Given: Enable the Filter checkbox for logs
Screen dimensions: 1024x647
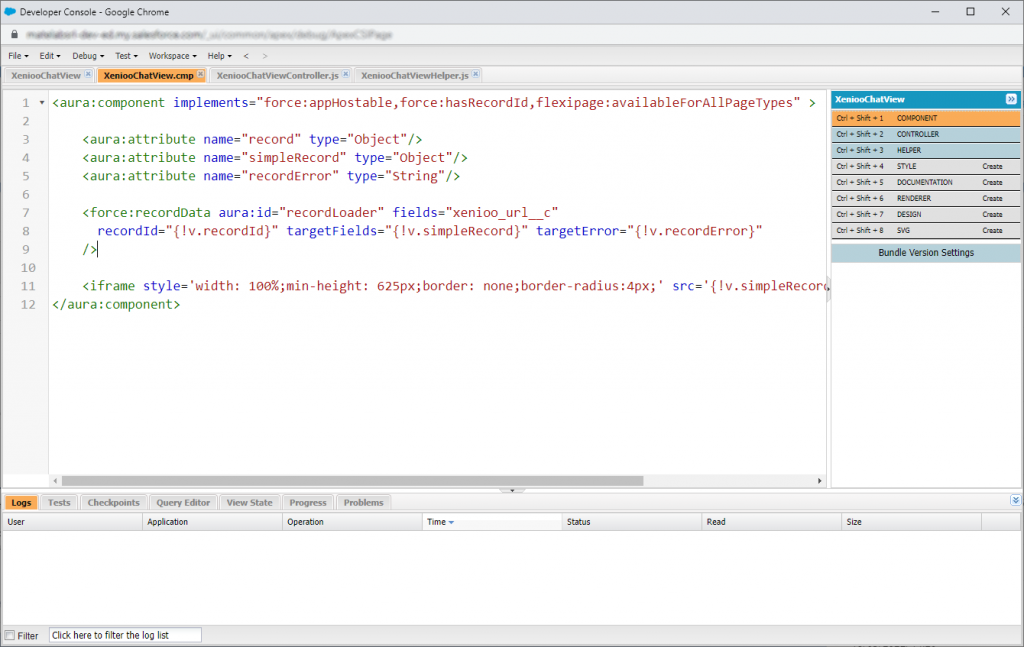Looking at the screenshot, I should (10, 636).
